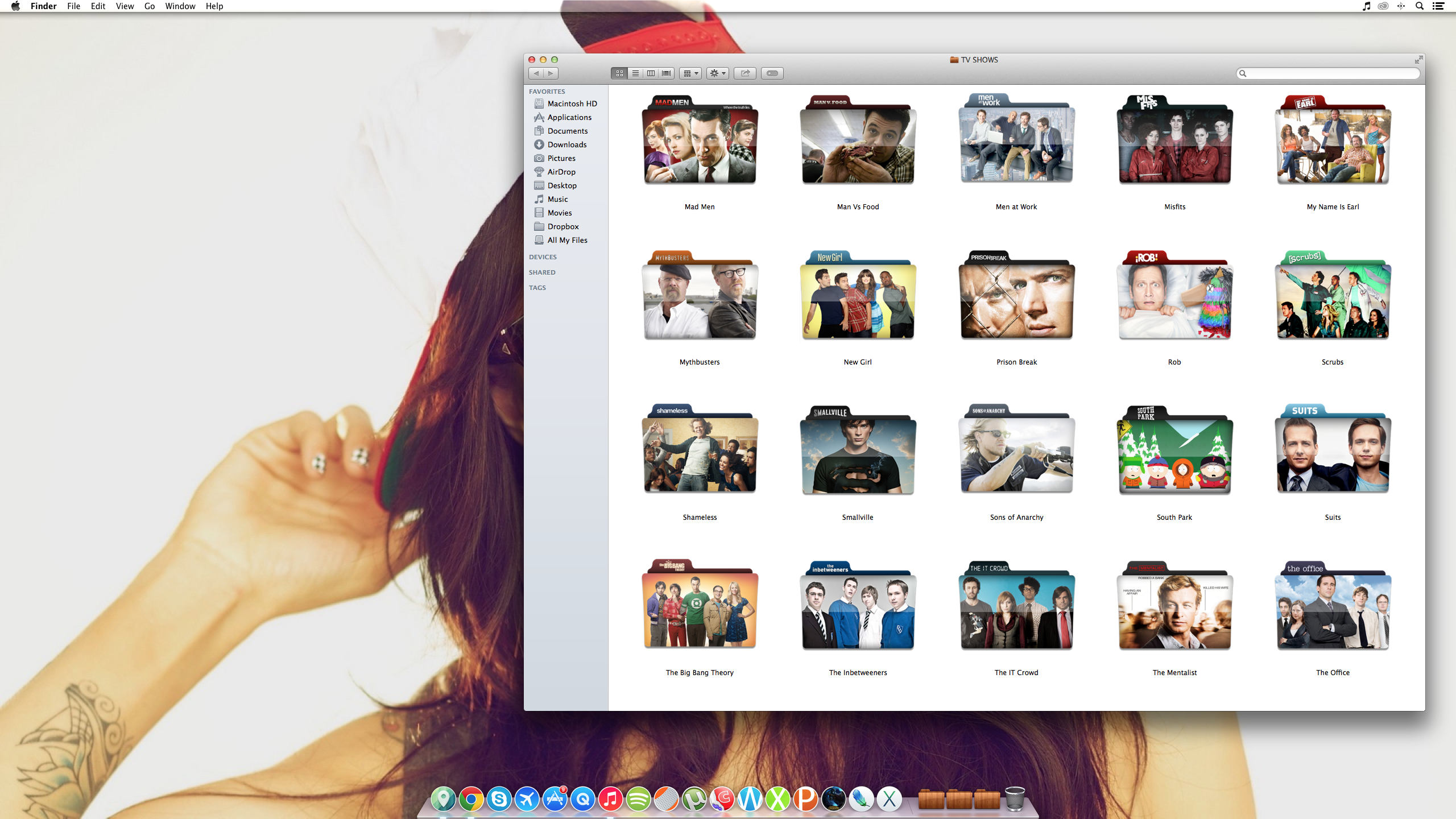Screen dimensions: 1456x819
Task: Launch QuickTime Player from the Dock
Action: point(582,799)
